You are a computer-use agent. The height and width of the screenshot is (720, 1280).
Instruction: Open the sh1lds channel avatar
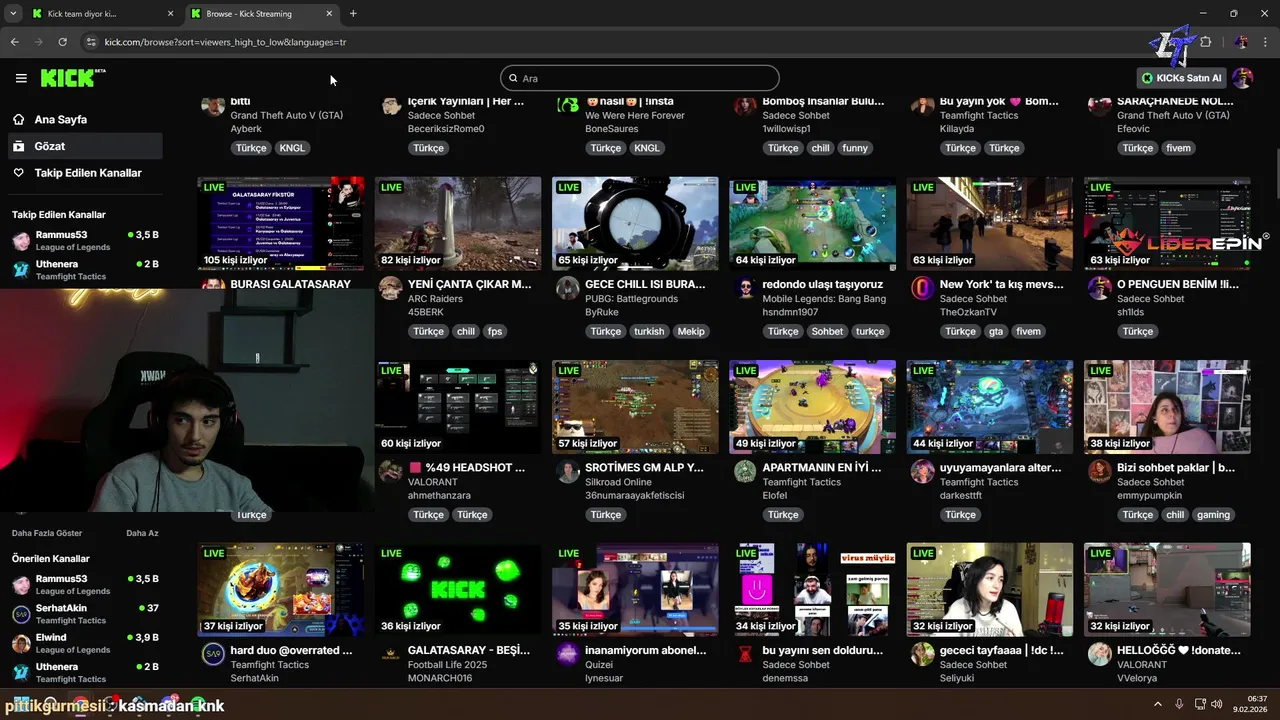coord(1100,289)
